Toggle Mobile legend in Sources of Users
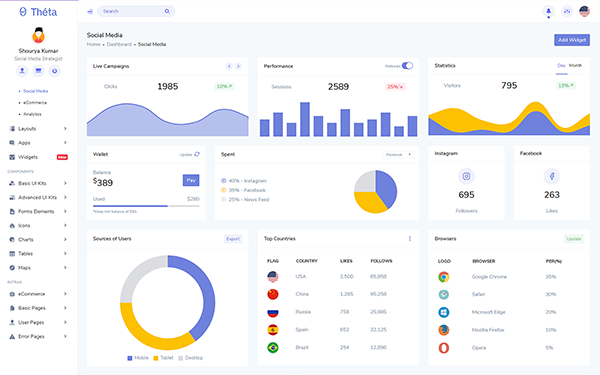The height and width of the screenshot is (375, 600). coord(138,358)
